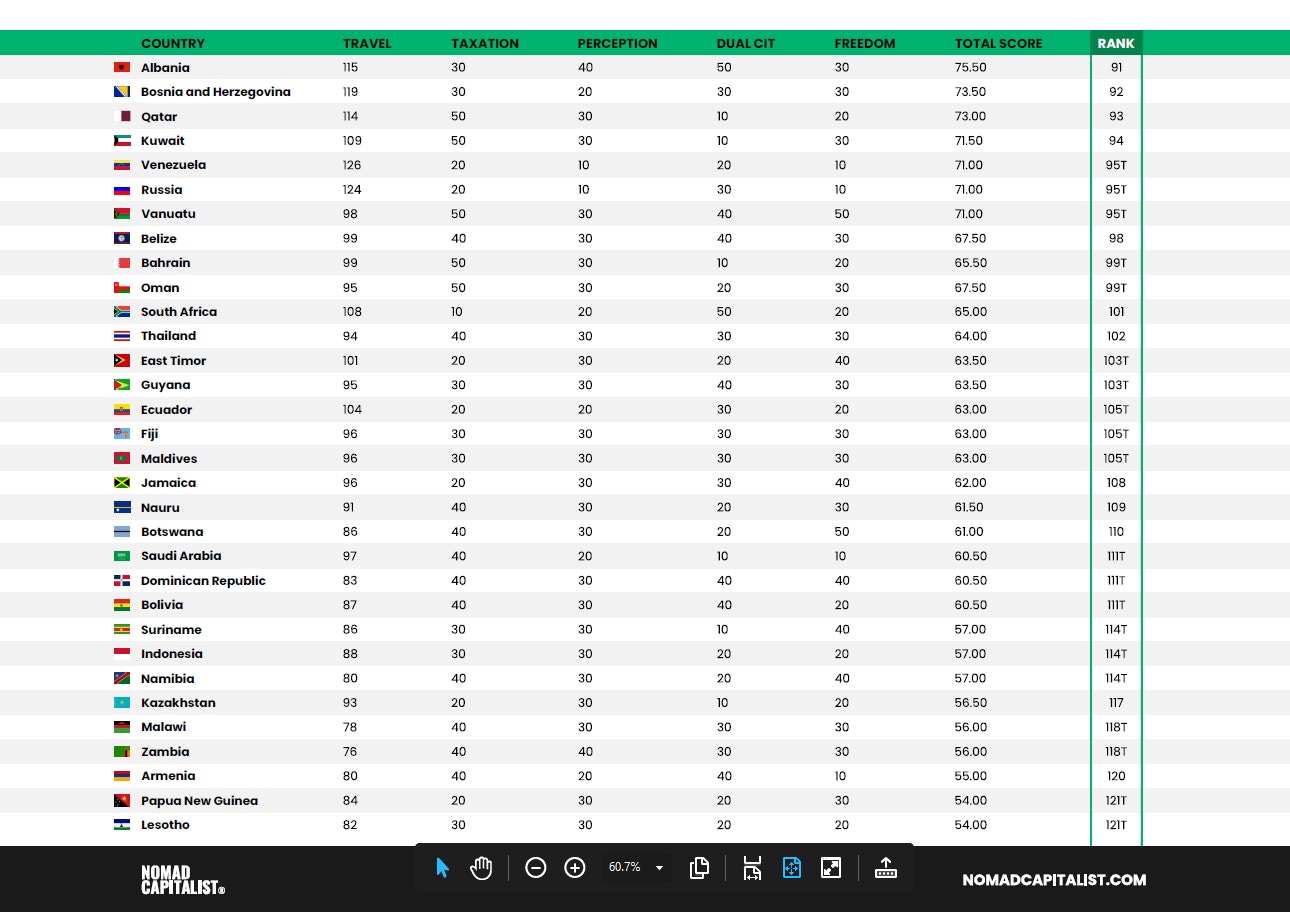Click Belize's rank value 98
The width and height of the screenshot is (1290, 912).
point(1116,239)
